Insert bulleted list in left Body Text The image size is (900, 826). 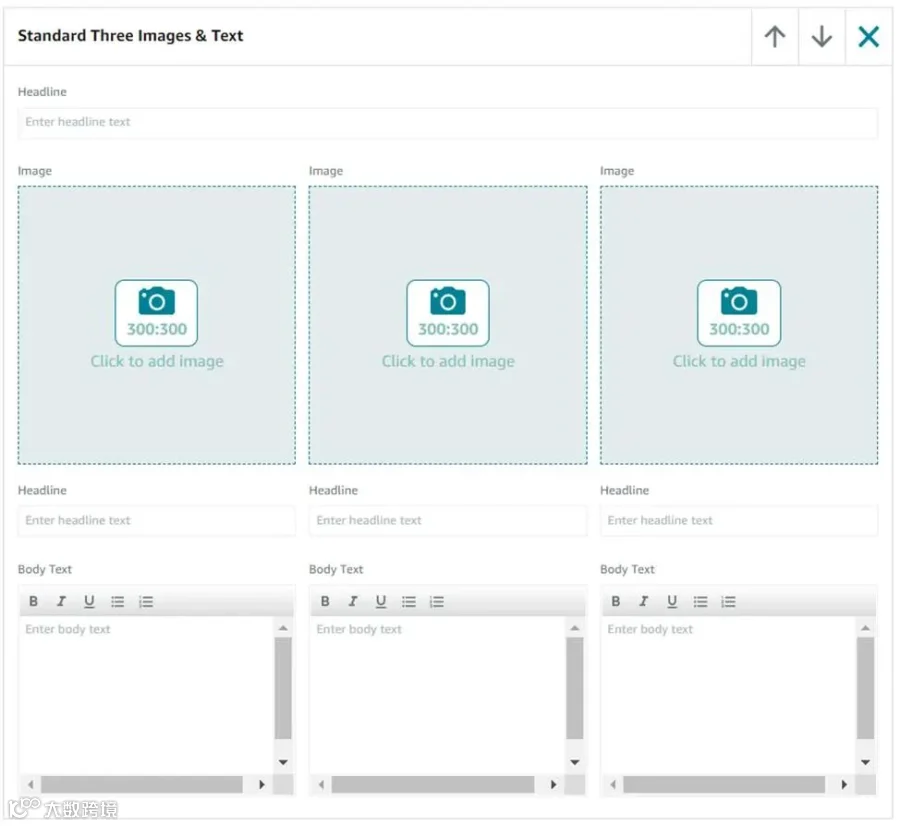118,602
